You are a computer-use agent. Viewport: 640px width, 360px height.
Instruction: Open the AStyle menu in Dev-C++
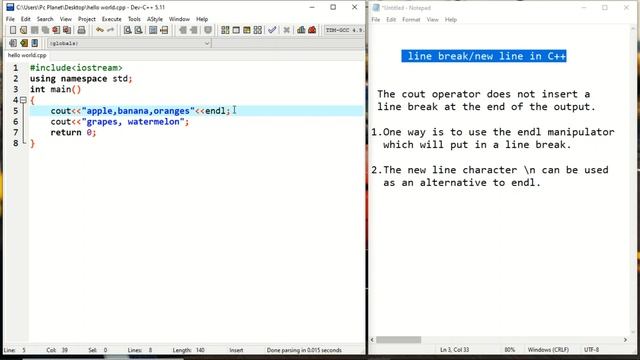pyautogui.click(x=155, y=19)
